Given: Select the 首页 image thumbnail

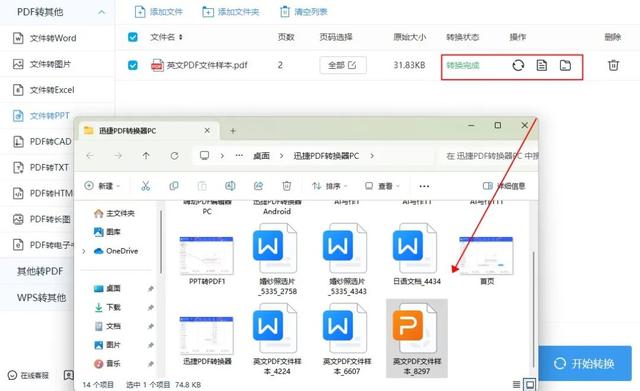Looking at the screenshot, I should click(x=486, y=256).
